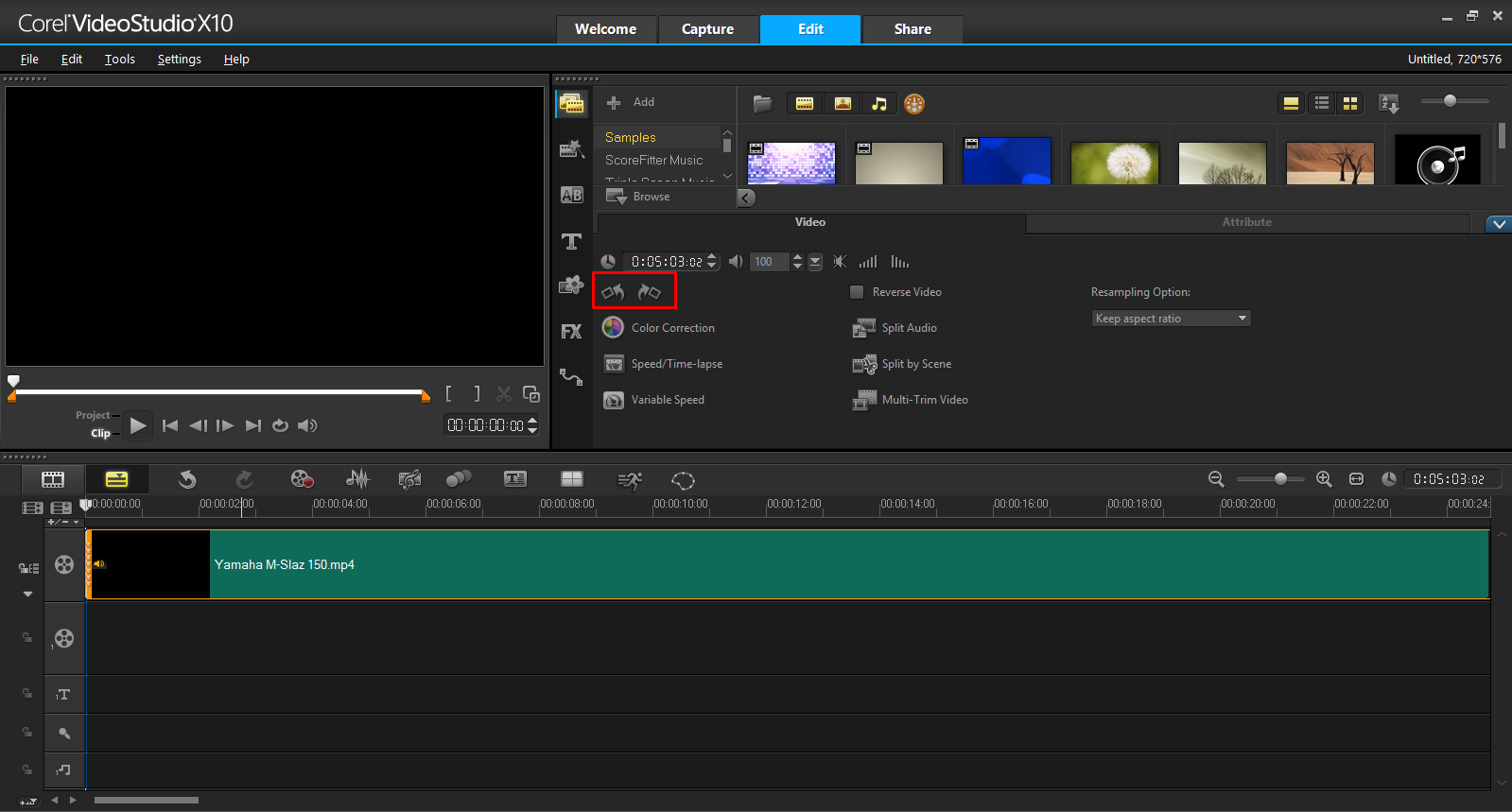Click the show videos filter icon
Image resolution: width=1512 pixels, height=812 pixels.
coord(805,104)
